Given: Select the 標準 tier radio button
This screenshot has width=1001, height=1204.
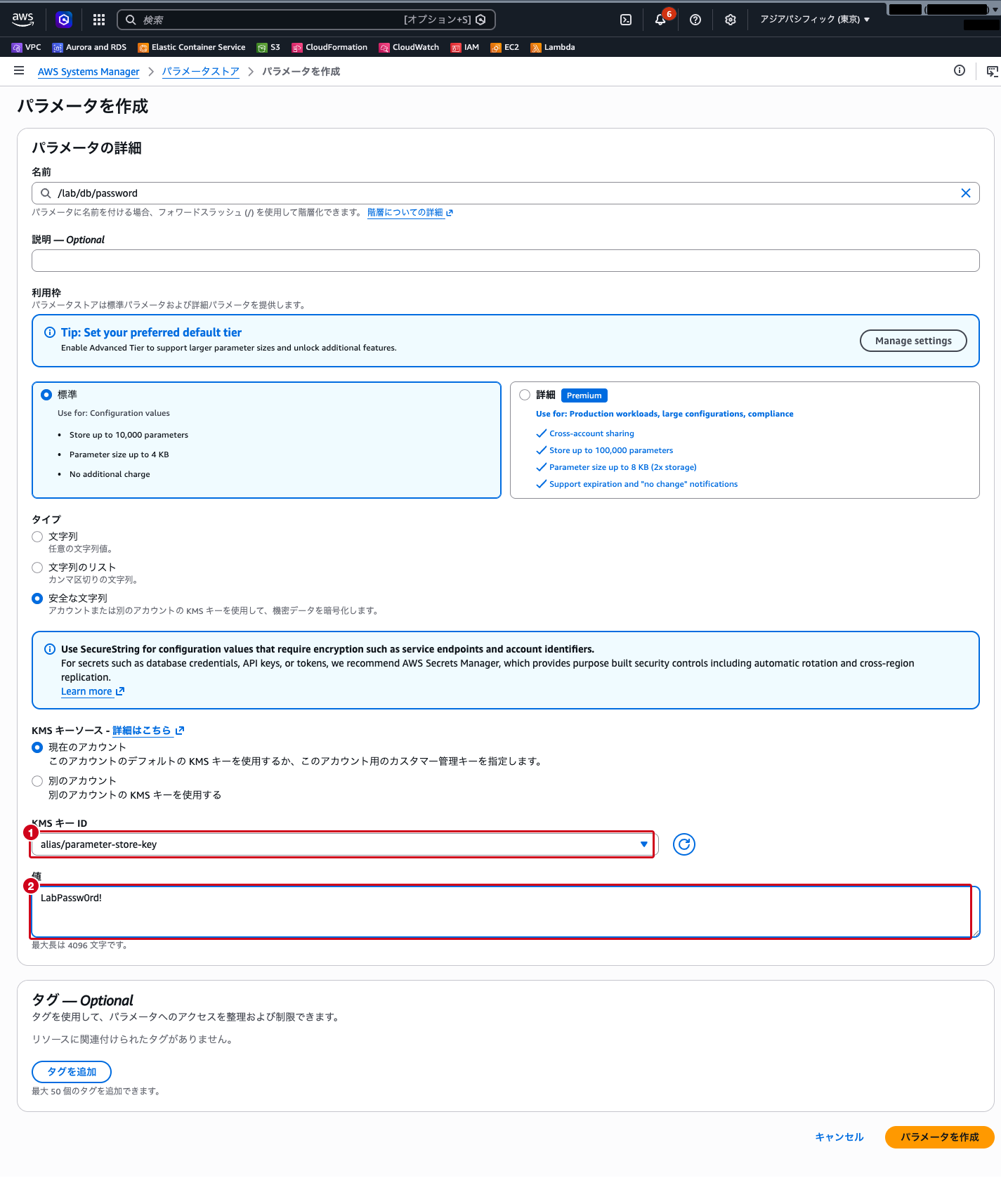Looking at the screenshot, I should (46, 395).
